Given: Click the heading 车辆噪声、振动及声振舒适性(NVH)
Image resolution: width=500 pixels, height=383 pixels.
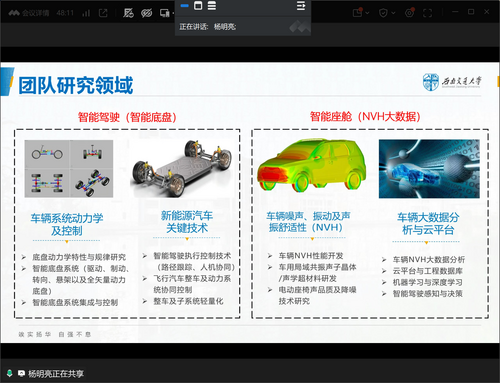Looking at the screenshot, I should coord(308,222).
